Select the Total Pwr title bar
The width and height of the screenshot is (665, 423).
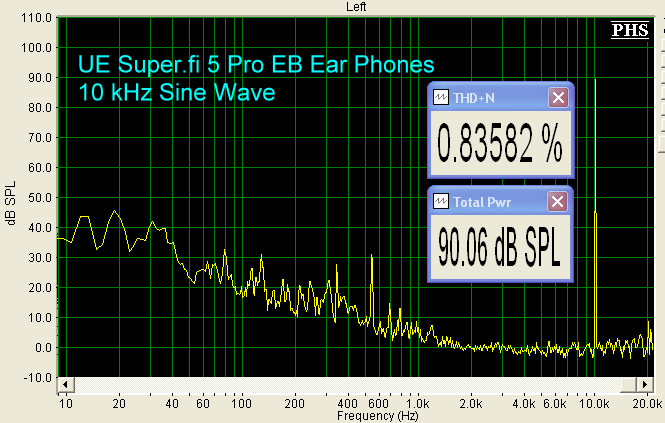497,201
